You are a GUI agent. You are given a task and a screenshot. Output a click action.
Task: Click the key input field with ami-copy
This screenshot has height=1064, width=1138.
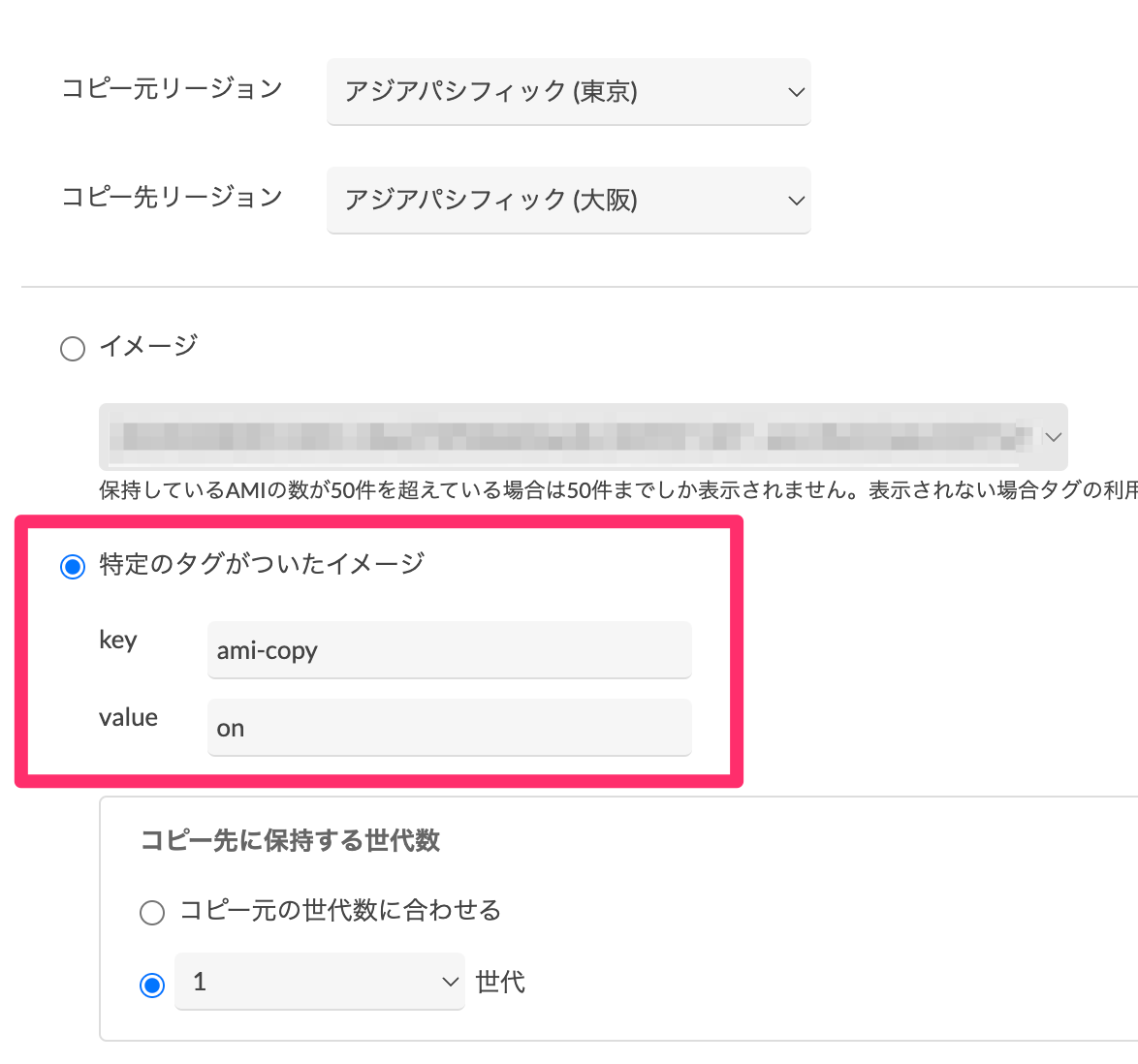click(x=449, y=649)
